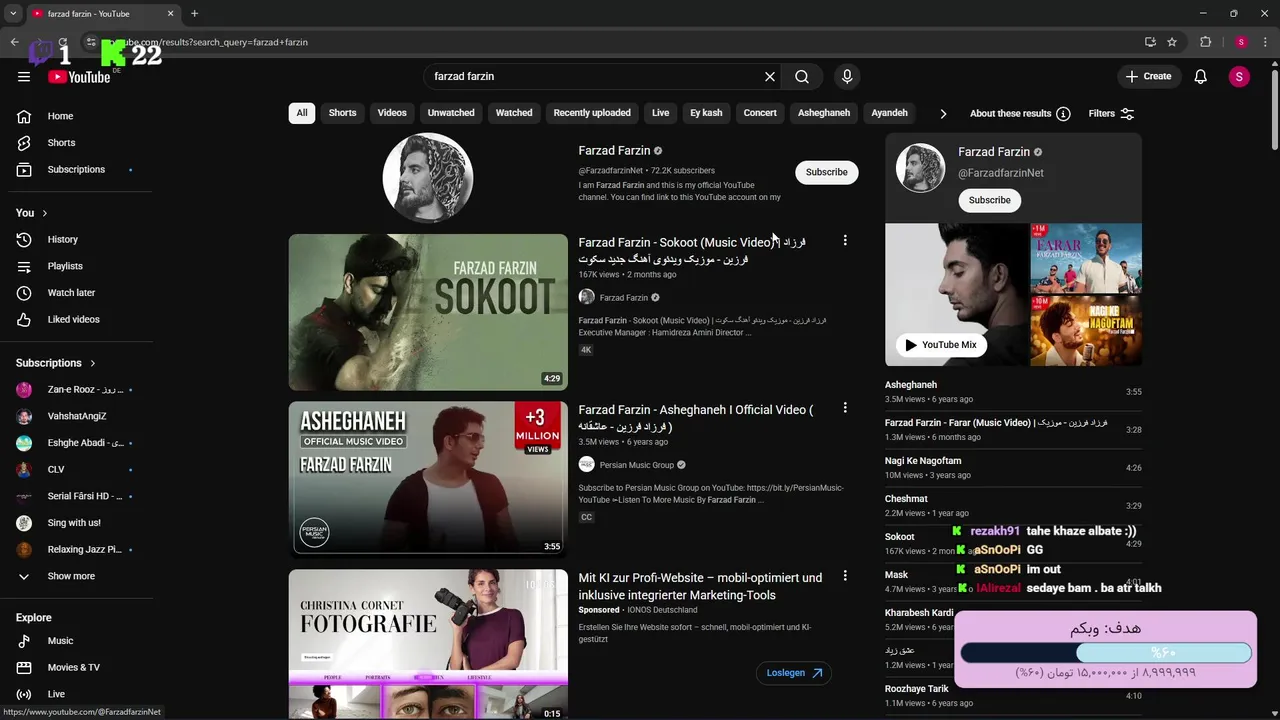Open Farzad Farzin's round channel avatar in results

pos(427,178)
